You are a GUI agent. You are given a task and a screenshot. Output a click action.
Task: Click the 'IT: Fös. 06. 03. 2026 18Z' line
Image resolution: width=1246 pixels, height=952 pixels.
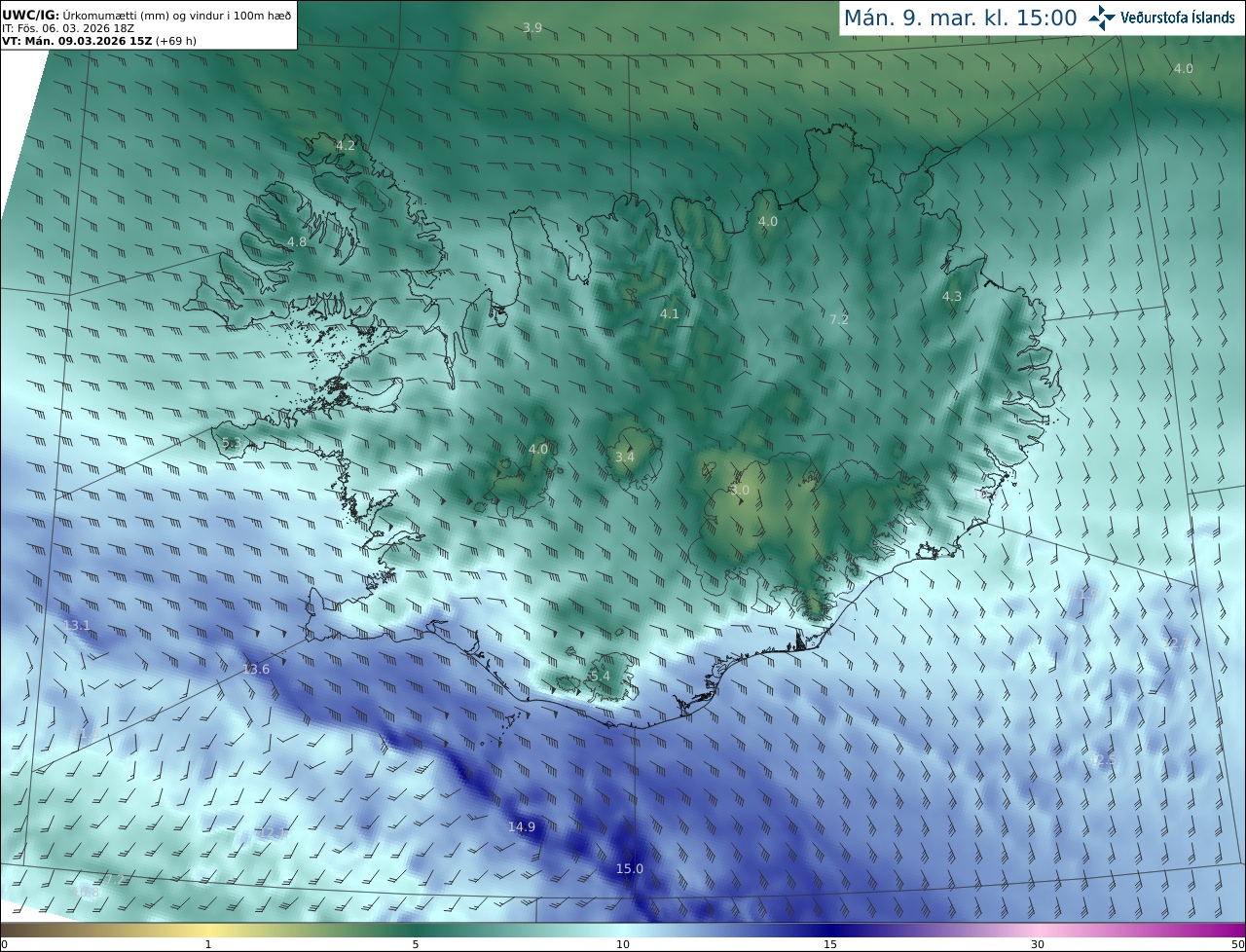[67, 27]
